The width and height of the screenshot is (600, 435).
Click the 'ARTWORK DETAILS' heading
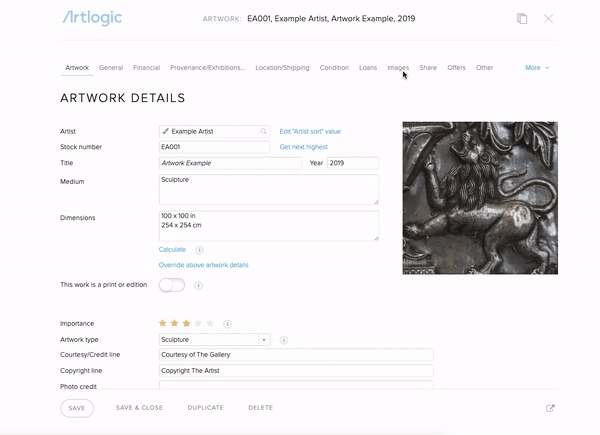click(x=123, y=98)
